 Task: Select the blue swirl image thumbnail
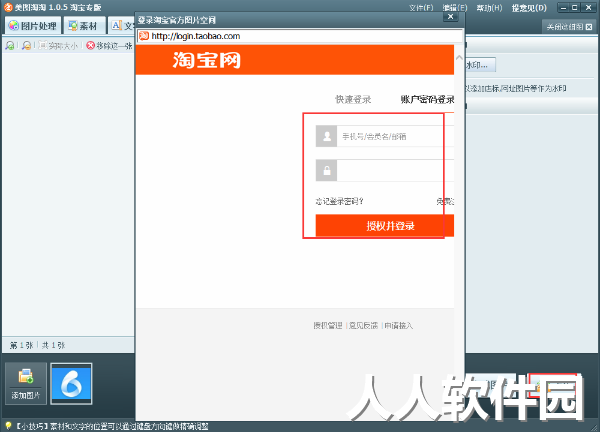click(71, 383)
